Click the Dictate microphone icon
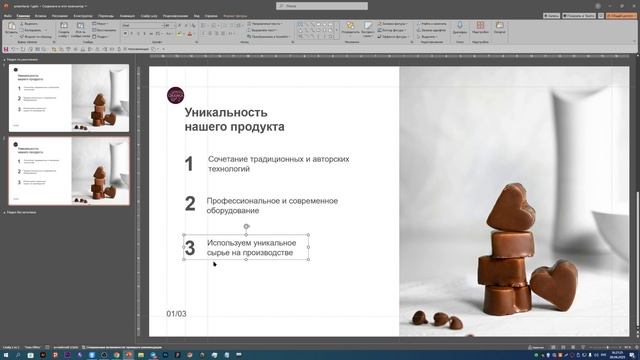 click(x=460, y=25)
